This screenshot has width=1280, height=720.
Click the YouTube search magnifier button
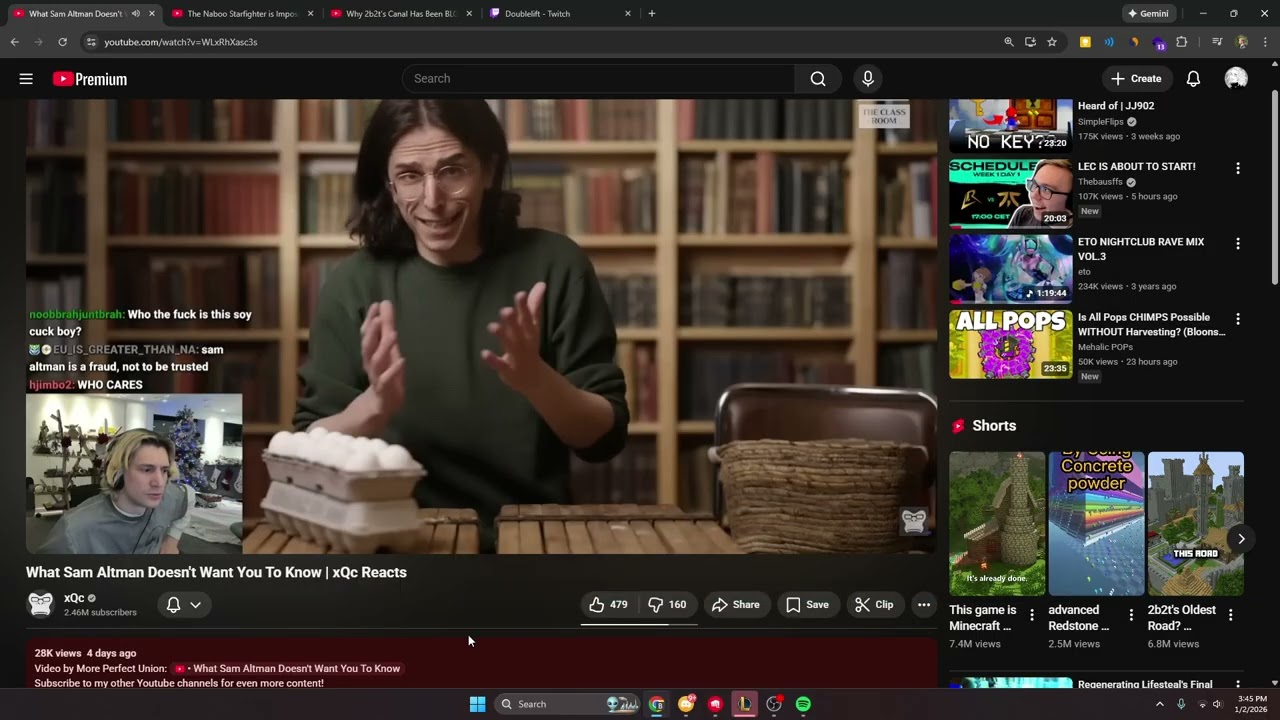click(x=818, y=79)
